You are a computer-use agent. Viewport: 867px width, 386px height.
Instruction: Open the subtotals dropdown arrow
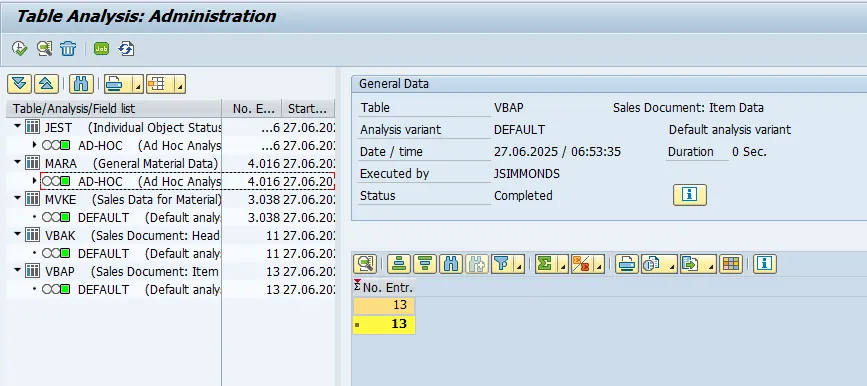(x=599, y=264)
